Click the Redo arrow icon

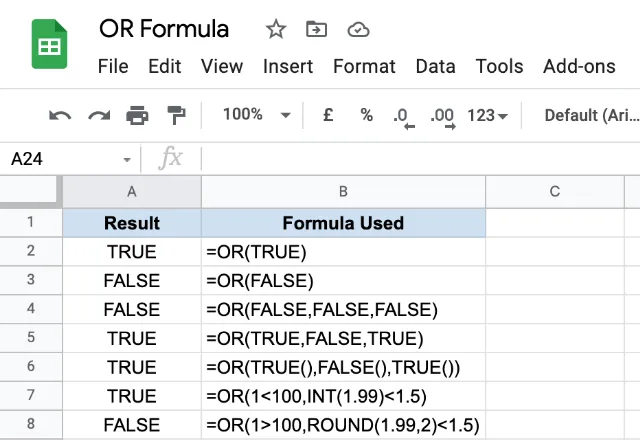click(x=99, y=116)
